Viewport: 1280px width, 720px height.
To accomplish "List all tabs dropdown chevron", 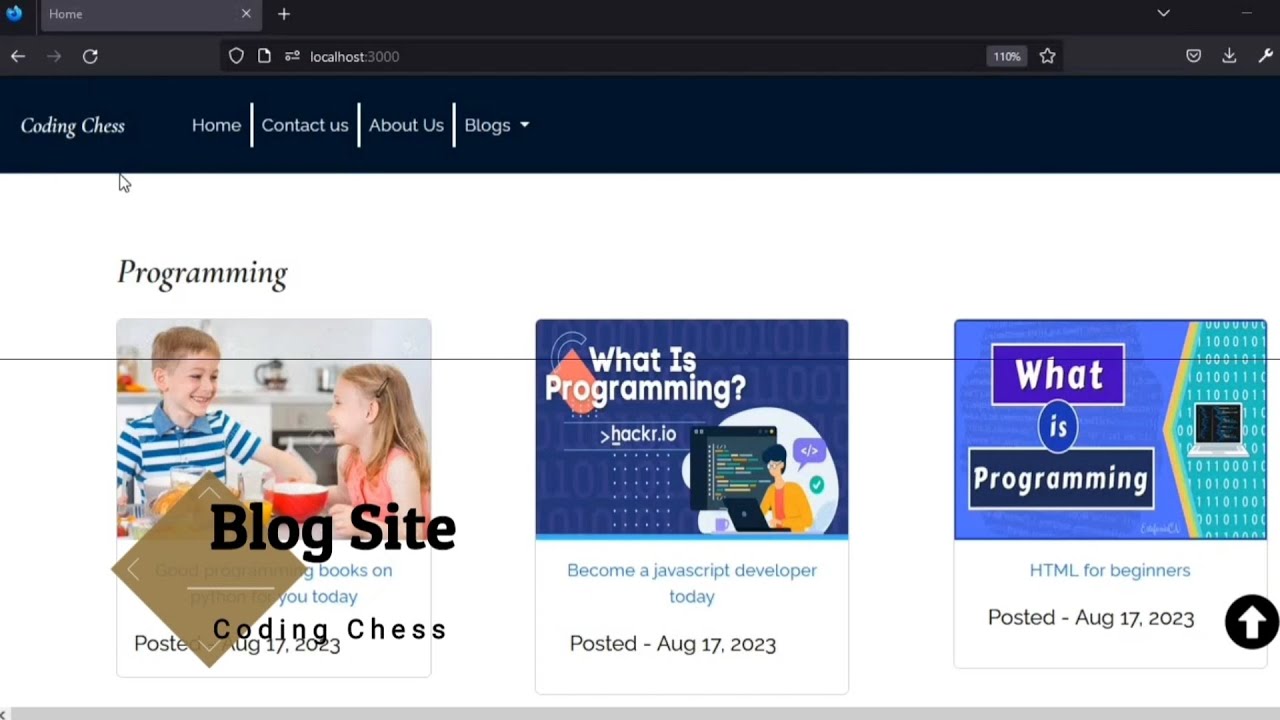I will tap(1163, 13).
